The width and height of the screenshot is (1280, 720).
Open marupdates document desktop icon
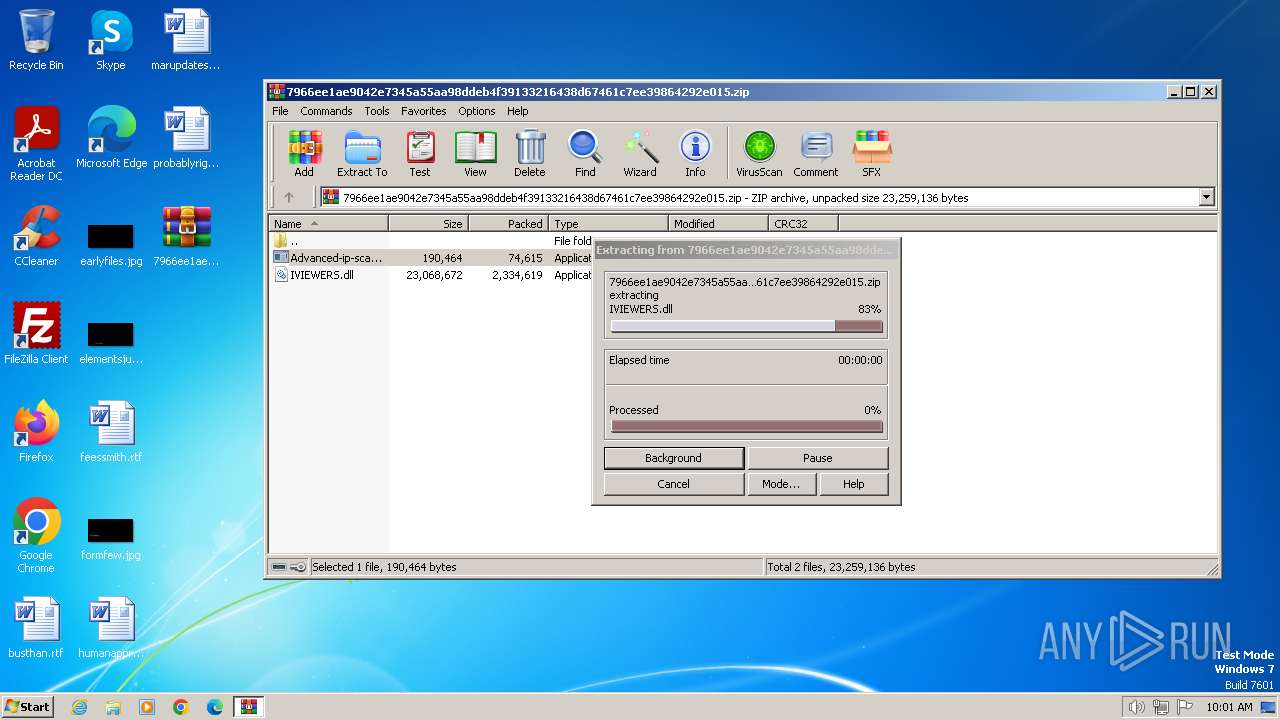186,40
